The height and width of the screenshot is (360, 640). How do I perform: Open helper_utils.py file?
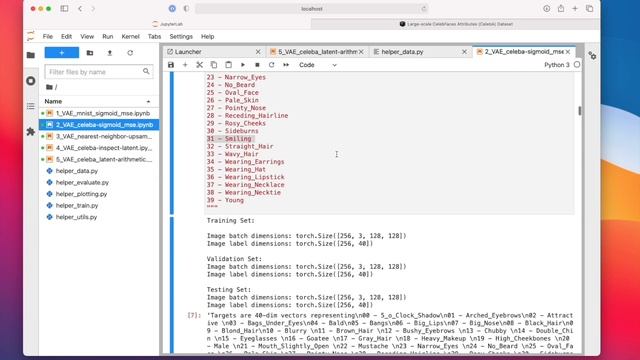pyautogui.click(x=99, y=217)
